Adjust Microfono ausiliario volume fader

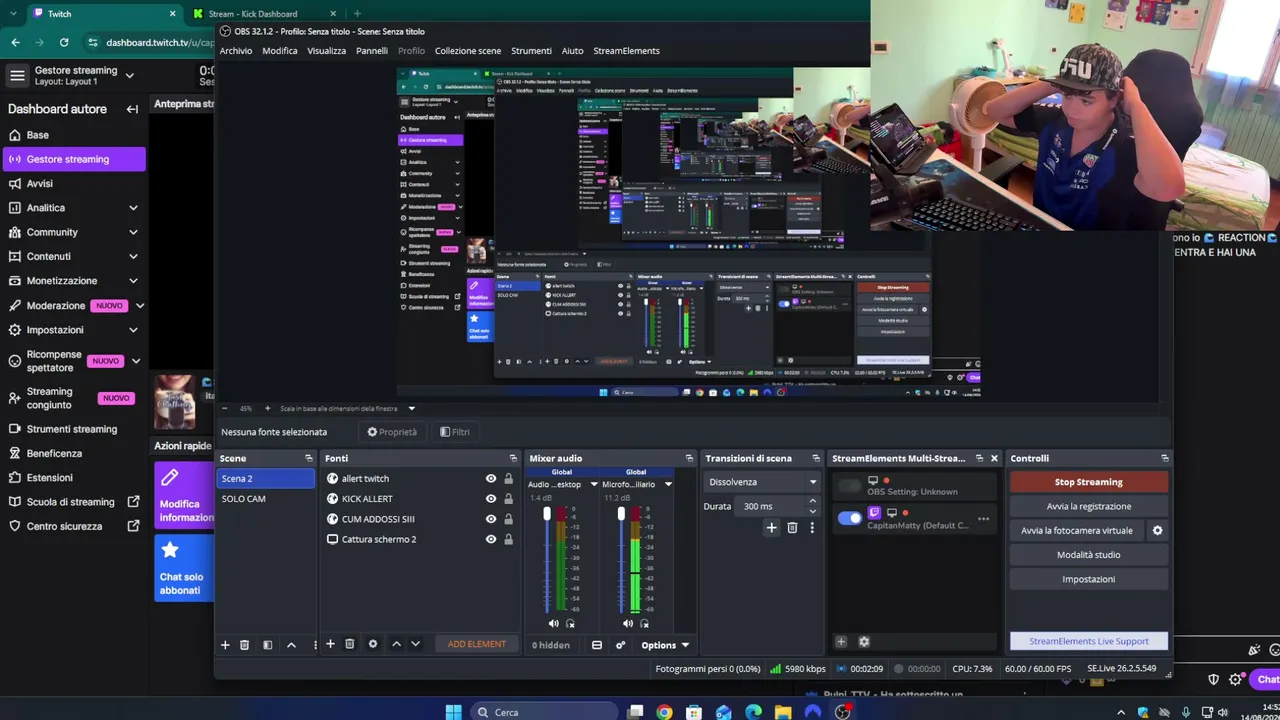click(620, 515)
